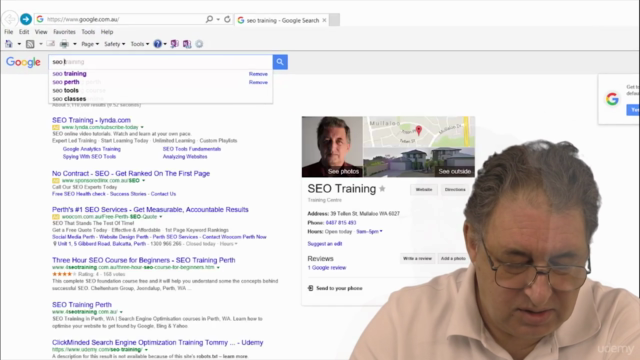Open the See photos thumbnail

pyautogui.click(x=332, y=147)
